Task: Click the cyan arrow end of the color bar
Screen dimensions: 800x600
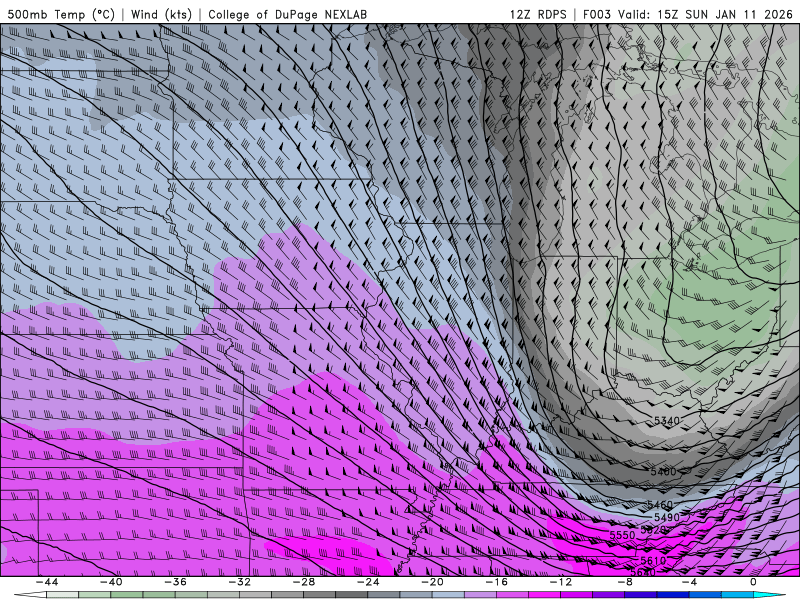Action: coord(769,595)
